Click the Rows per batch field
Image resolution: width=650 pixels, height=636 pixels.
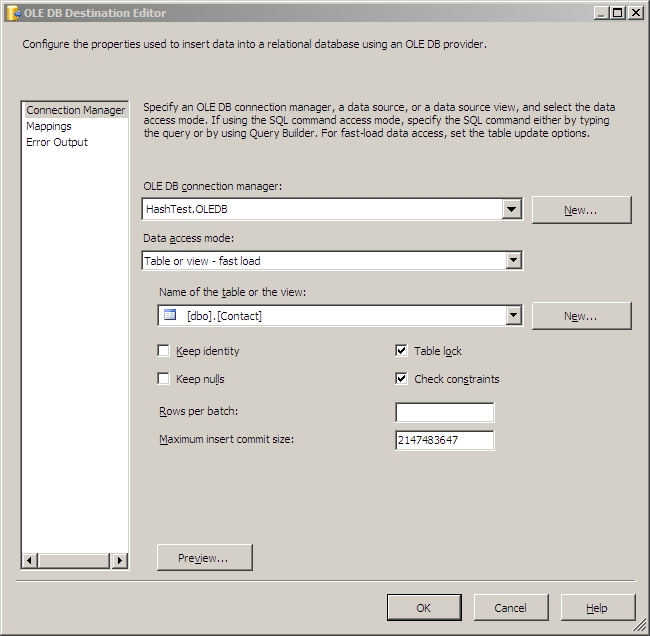click(444, 413)
